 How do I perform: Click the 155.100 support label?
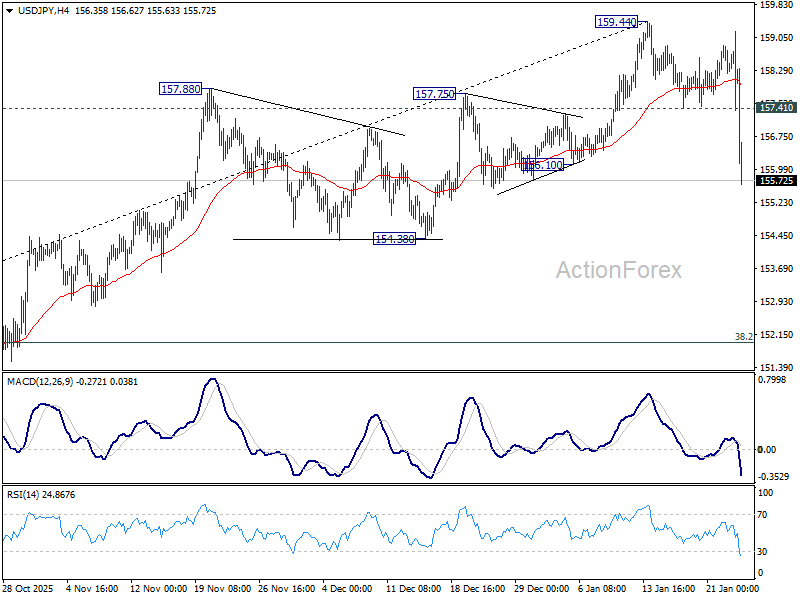tap(543, 166)
